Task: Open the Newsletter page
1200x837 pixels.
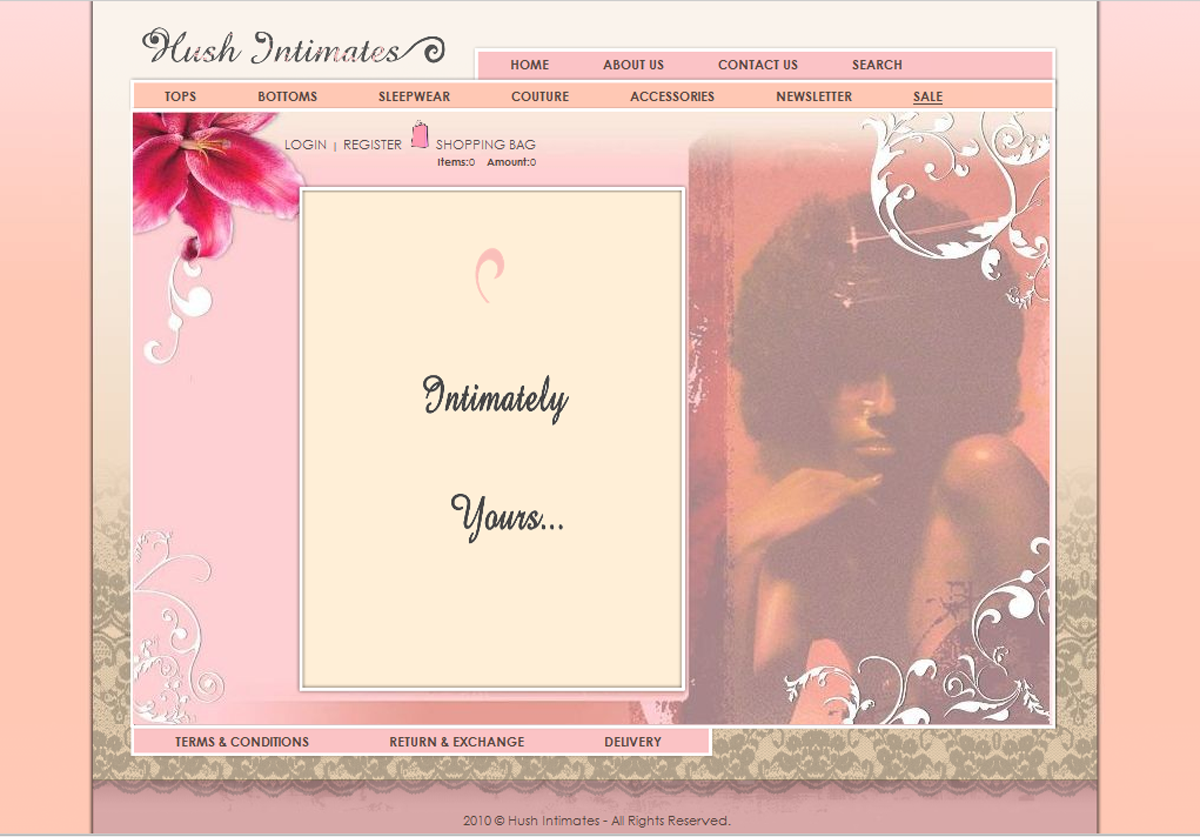Action: 814,97
